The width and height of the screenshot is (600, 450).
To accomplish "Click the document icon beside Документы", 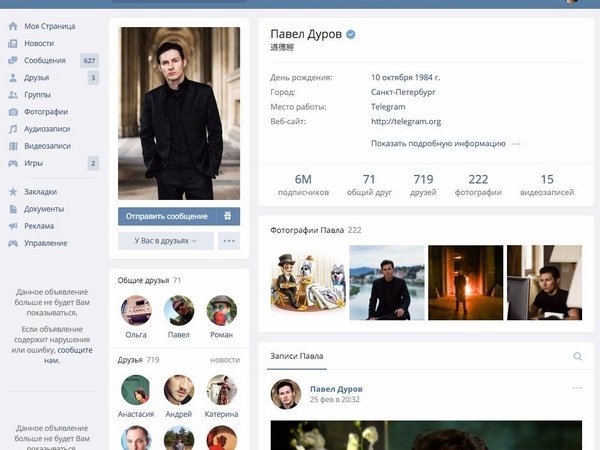I will 13,209.
